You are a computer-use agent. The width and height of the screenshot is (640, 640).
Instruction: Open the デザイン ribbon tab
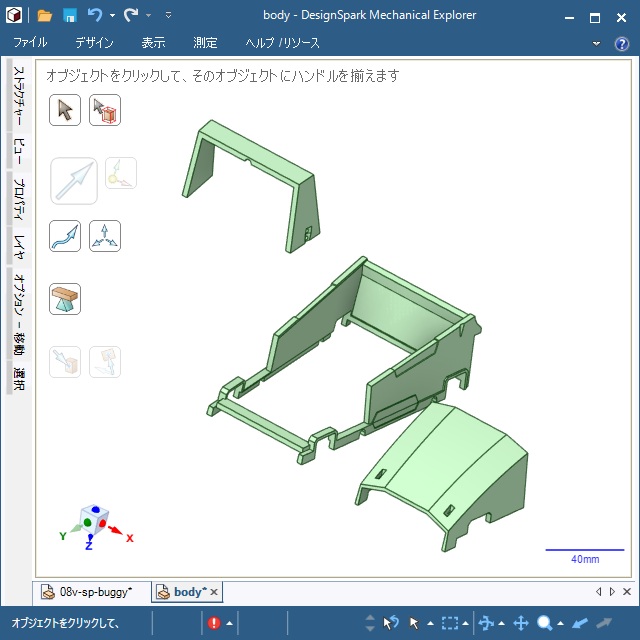click(x=94, y=43)
